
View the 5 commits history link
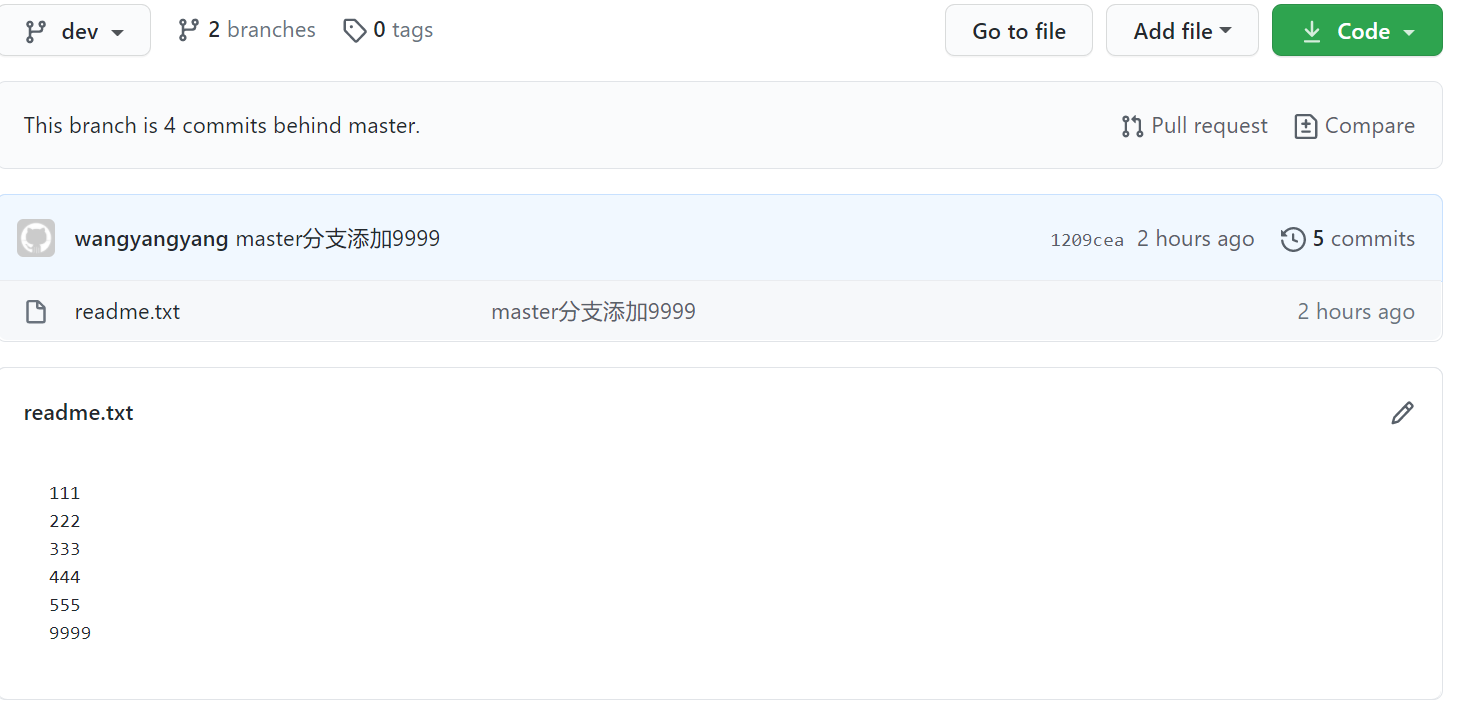[x=1363, y=239]
